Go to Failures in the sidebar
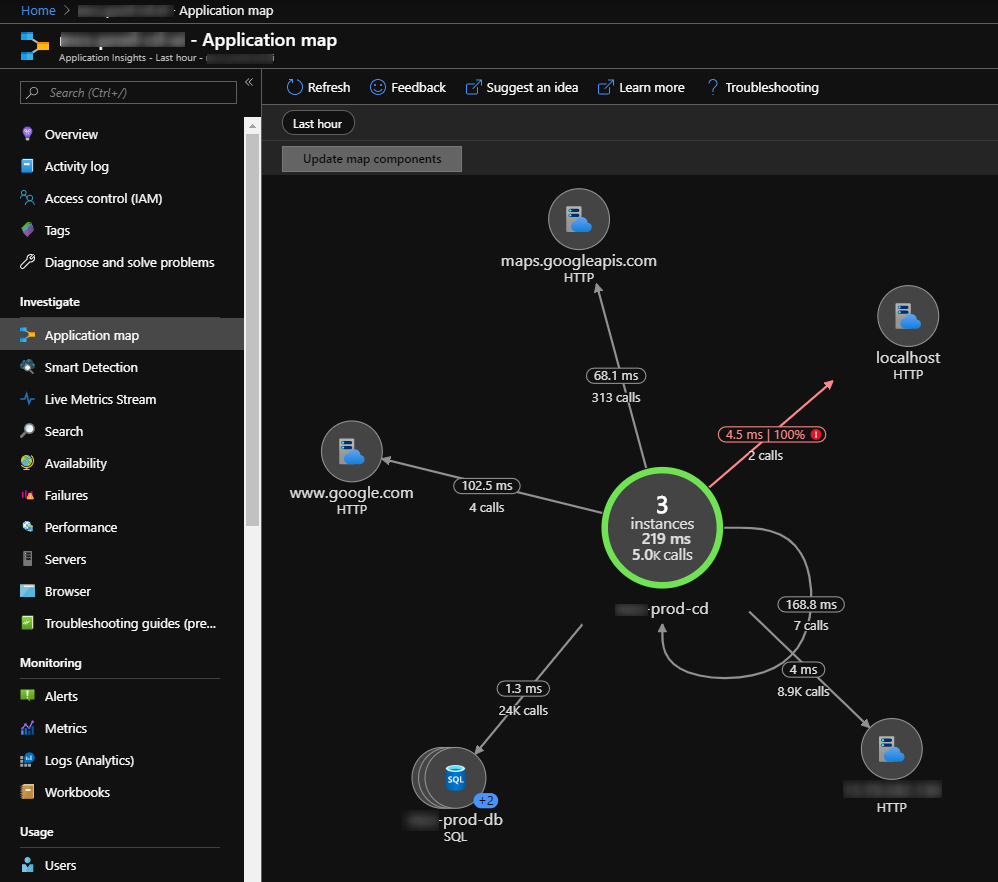The image size is (998, 882). 66,496
